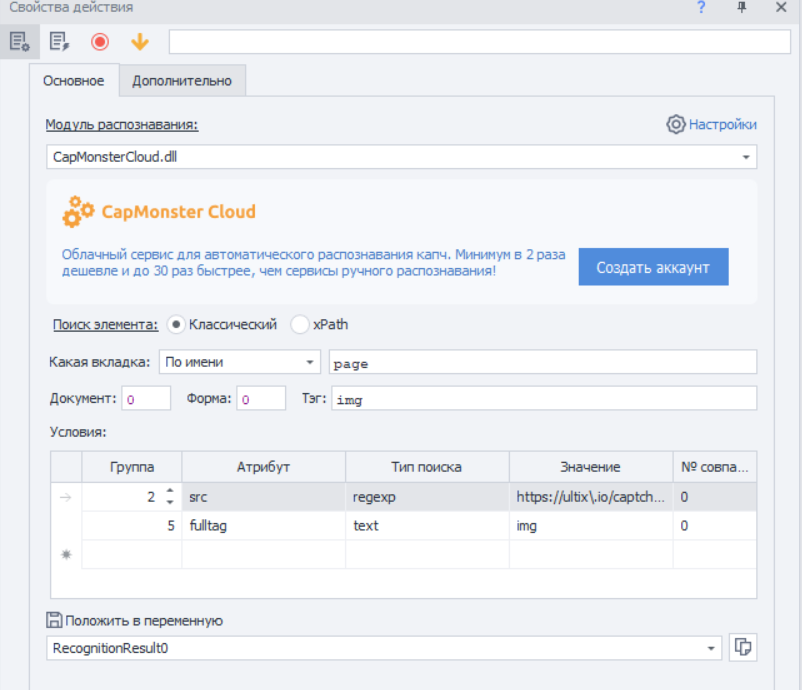The height and width of the screenshot is (690, 802).
Task: Switch to the Основное tab
Action: pos(74,81)
